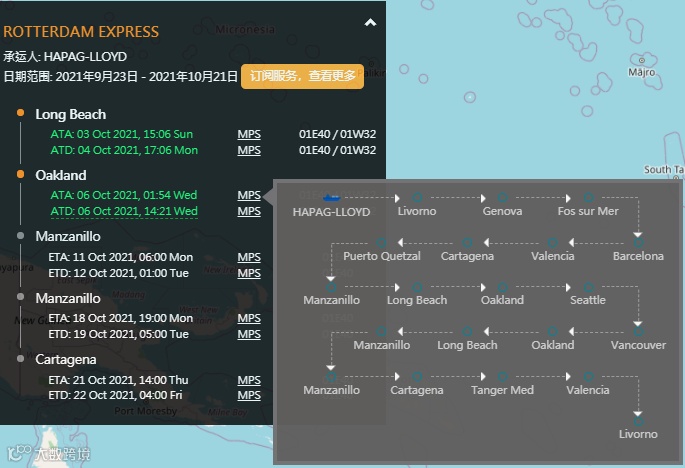Screen dimensions: 685x468
Task: Open MPS link for Oakland ATD row
Action: [x=249, y=211]
